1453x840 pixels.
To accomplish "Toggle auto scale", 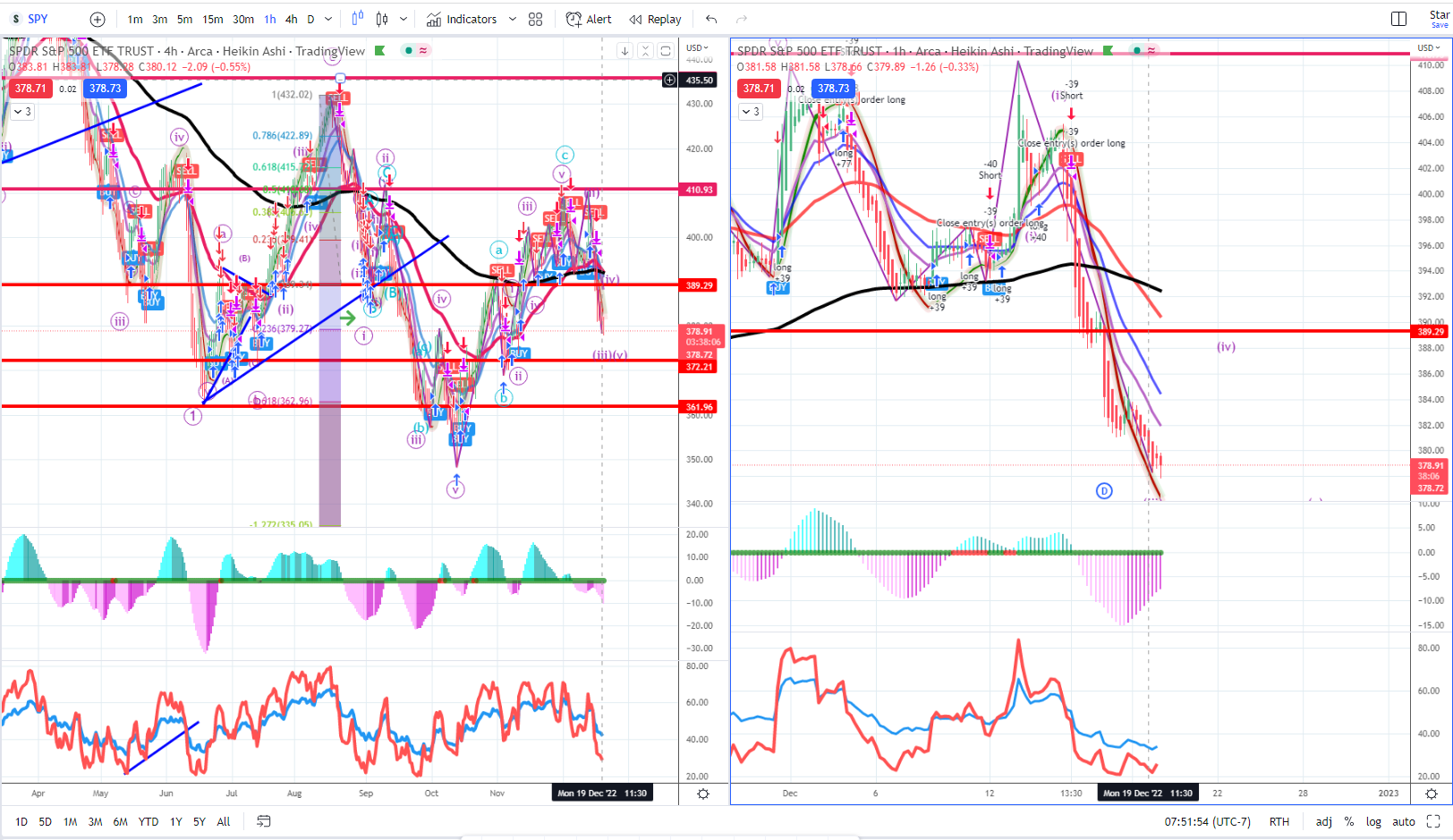I will pyautogui.click(x=1404, y=821).
